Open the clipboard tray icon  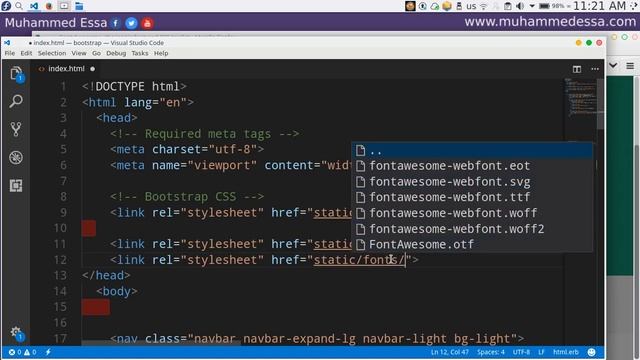point(508,6)
